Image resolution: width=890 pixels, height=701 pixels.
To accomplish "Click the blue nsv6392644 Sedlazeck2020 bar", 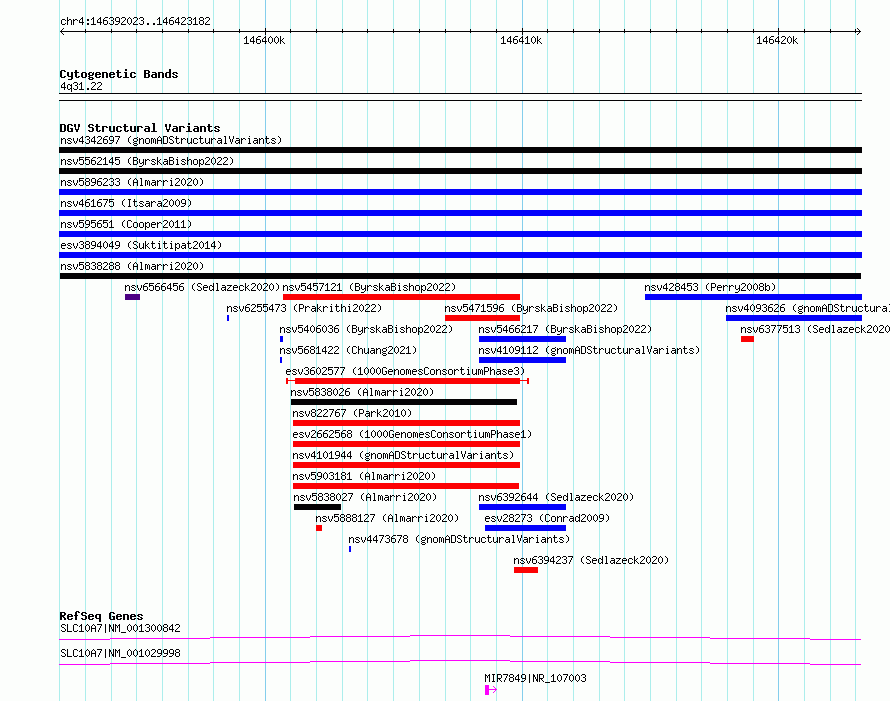I will click(522, 507).
